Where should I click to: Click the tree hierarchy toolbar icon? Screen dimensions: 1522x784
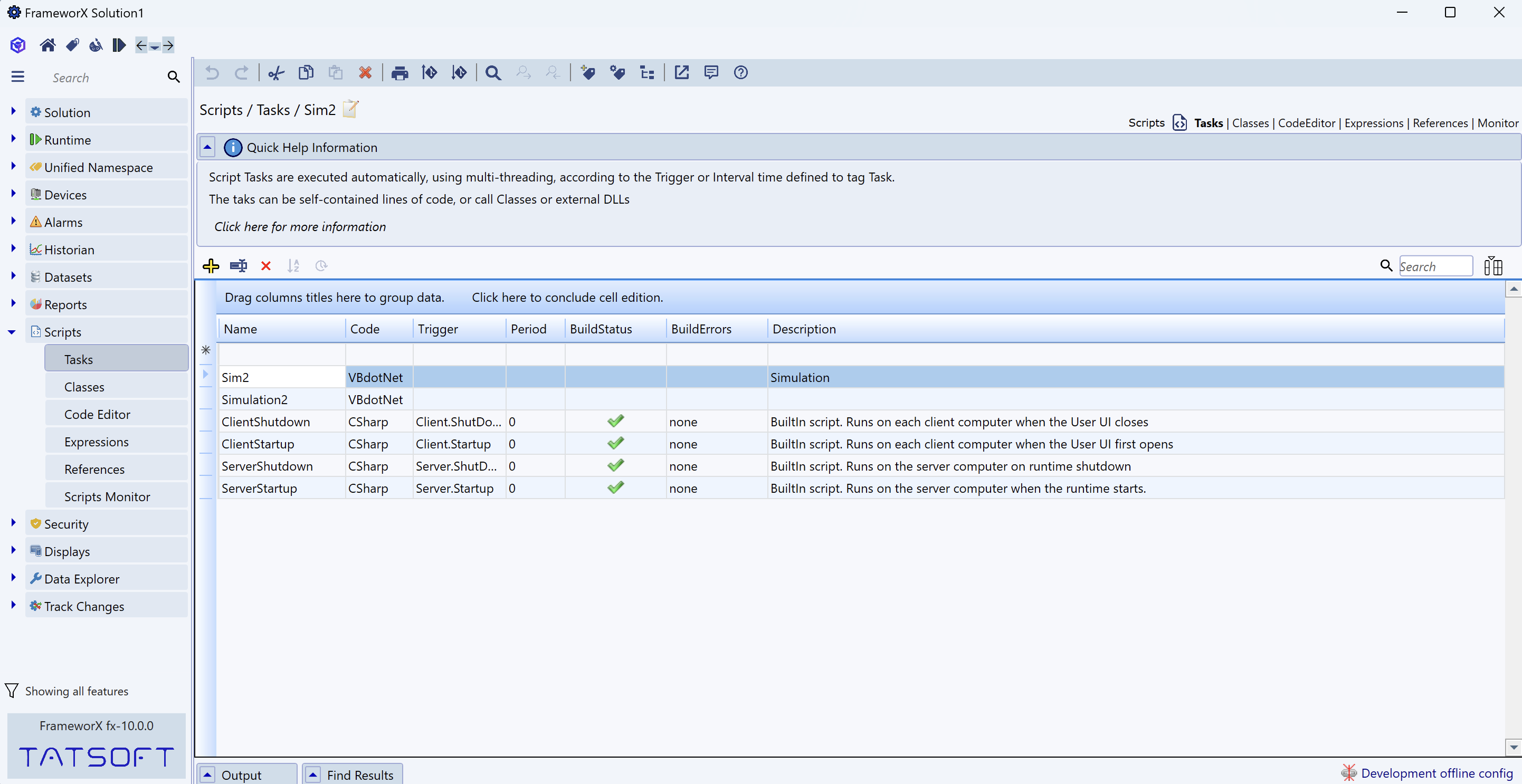click(647, 73)
